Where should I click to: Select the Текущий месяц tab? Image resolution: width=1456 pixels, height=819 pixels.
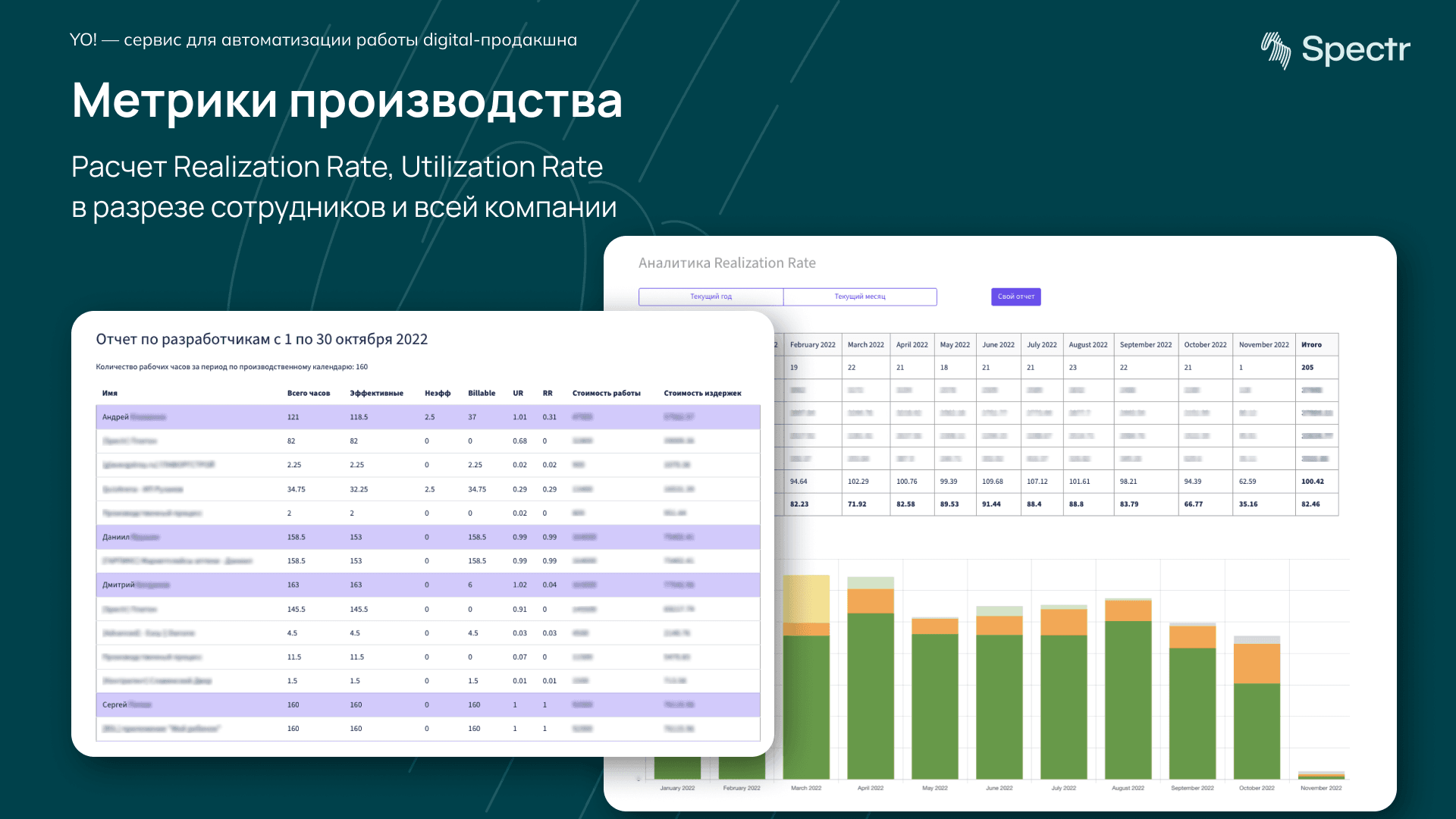click(860, 297)
